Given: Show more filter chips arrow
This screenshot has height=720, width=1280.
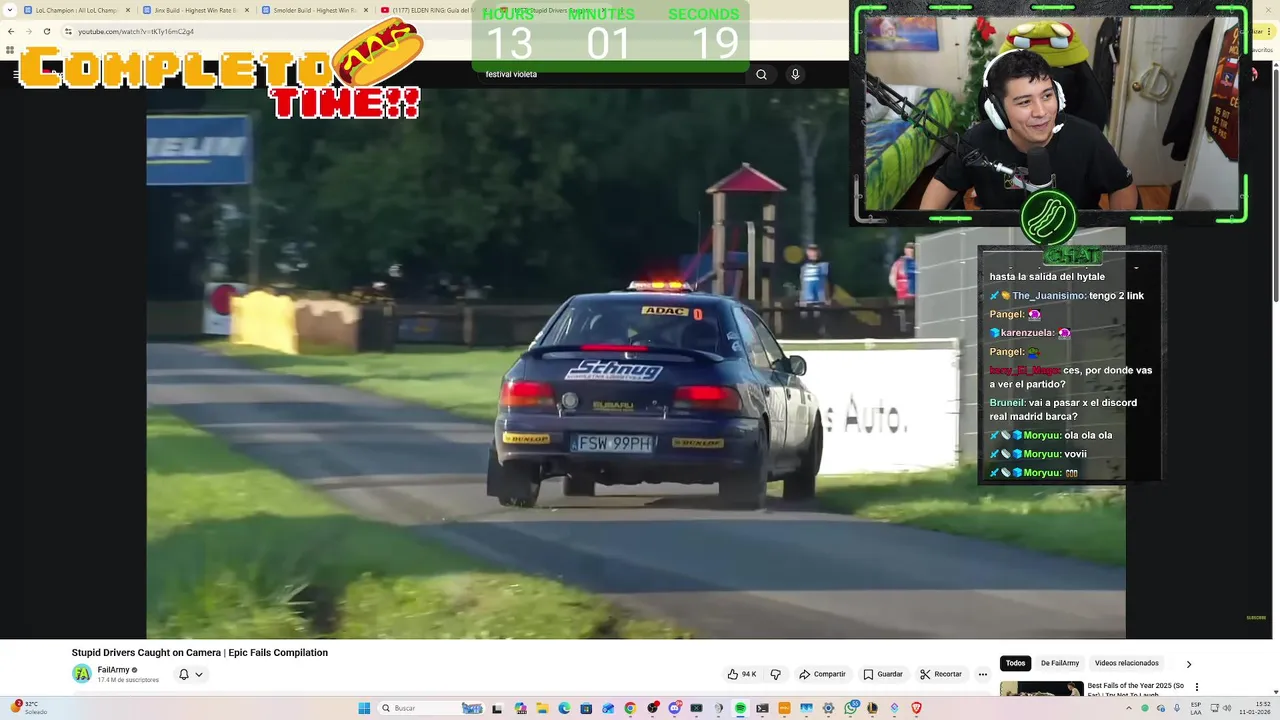Looking at the screenshot, I should point(1188,664).
